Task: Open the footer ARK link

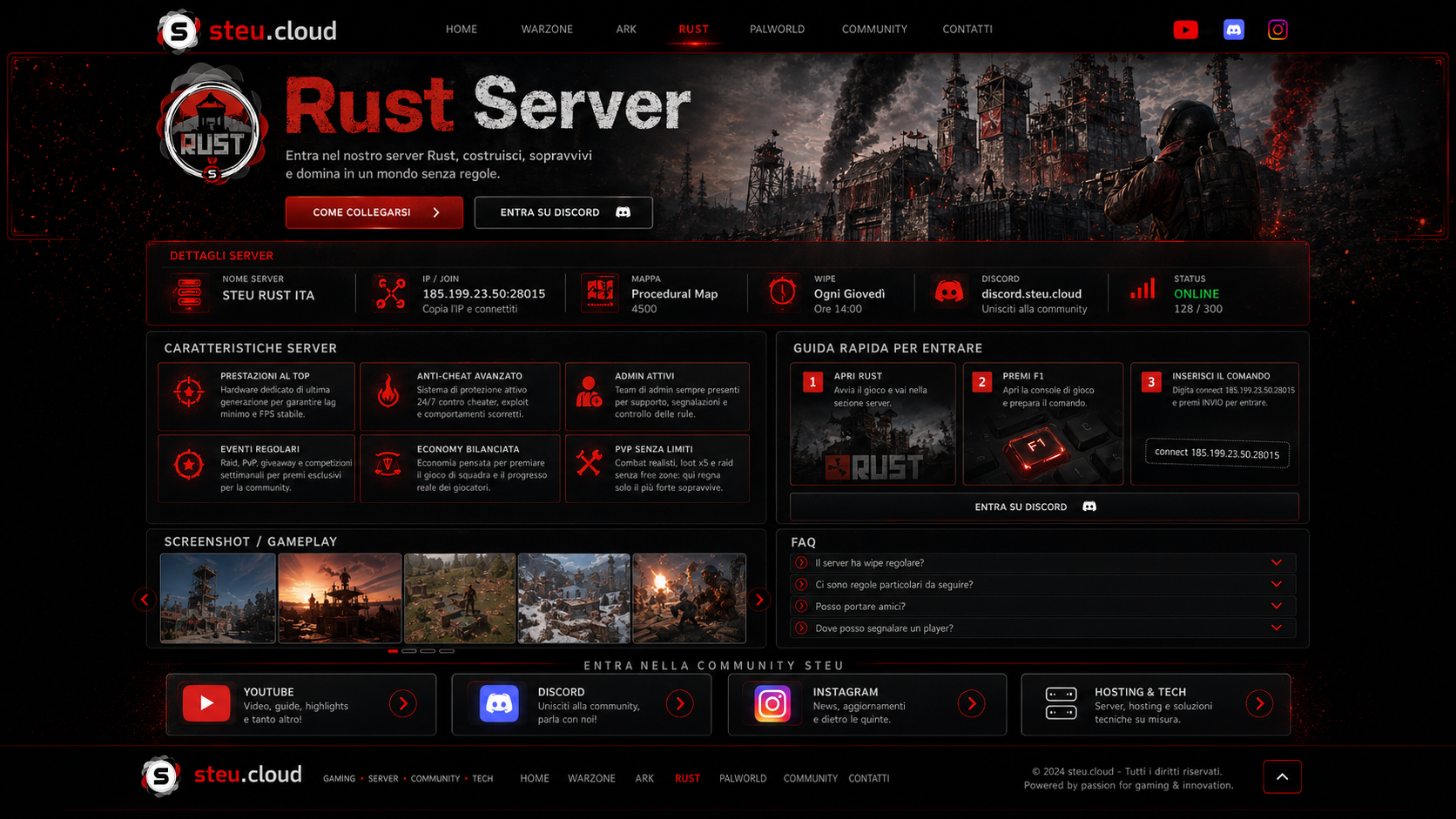Action: (x=644, y=779)
